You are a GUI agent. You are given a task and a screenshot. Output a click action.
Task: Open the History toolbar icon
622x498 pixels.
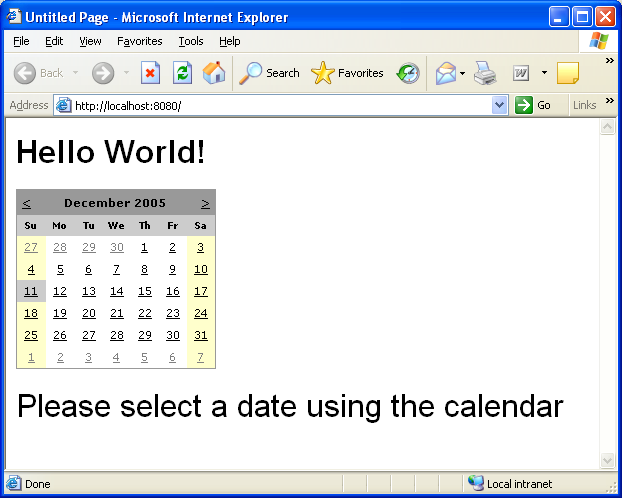coord(408,73)
